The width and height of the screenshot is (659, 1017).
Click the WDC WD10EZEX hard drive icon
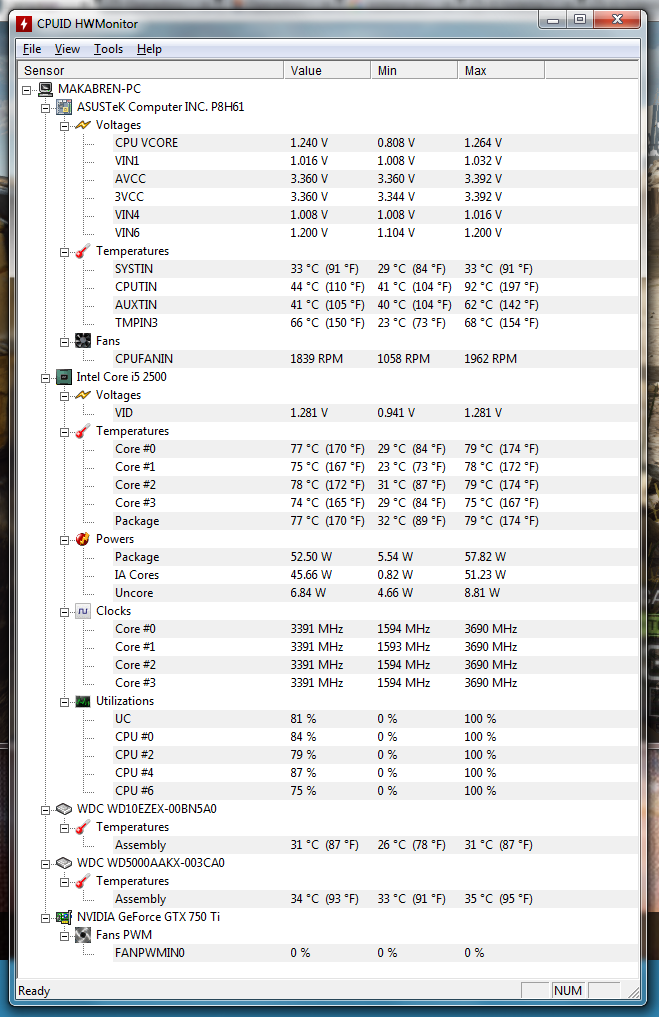[64, 809]
